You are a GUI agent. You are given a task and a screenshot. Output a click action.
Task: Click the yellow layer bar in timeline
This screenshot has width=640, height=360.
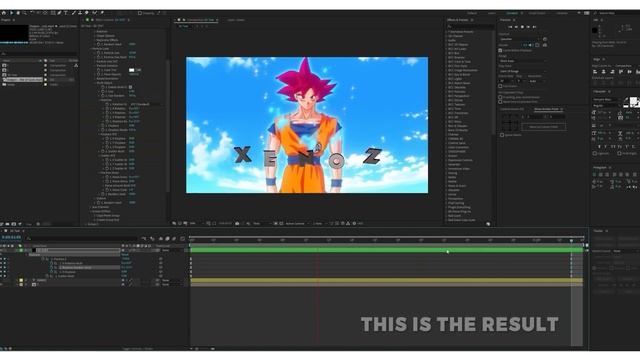(x=387, y=280)
